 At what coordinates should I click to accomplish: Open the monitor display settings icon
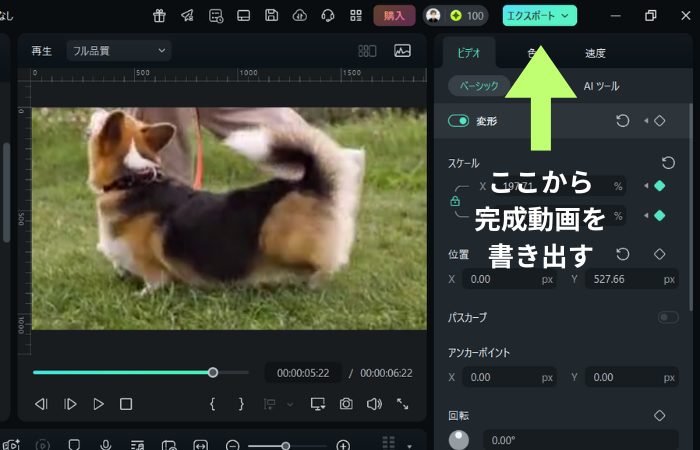coord(318,404)
